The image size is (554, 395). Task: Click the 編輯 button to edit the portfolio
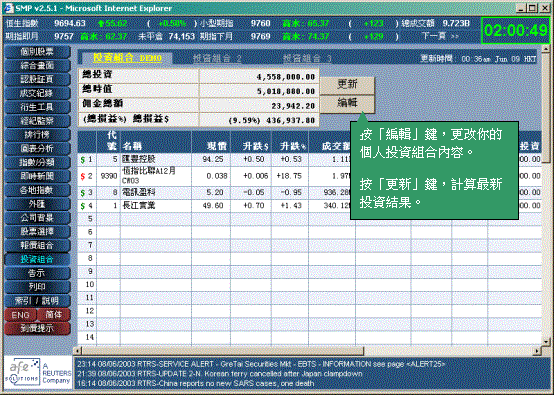coord(347,103)
